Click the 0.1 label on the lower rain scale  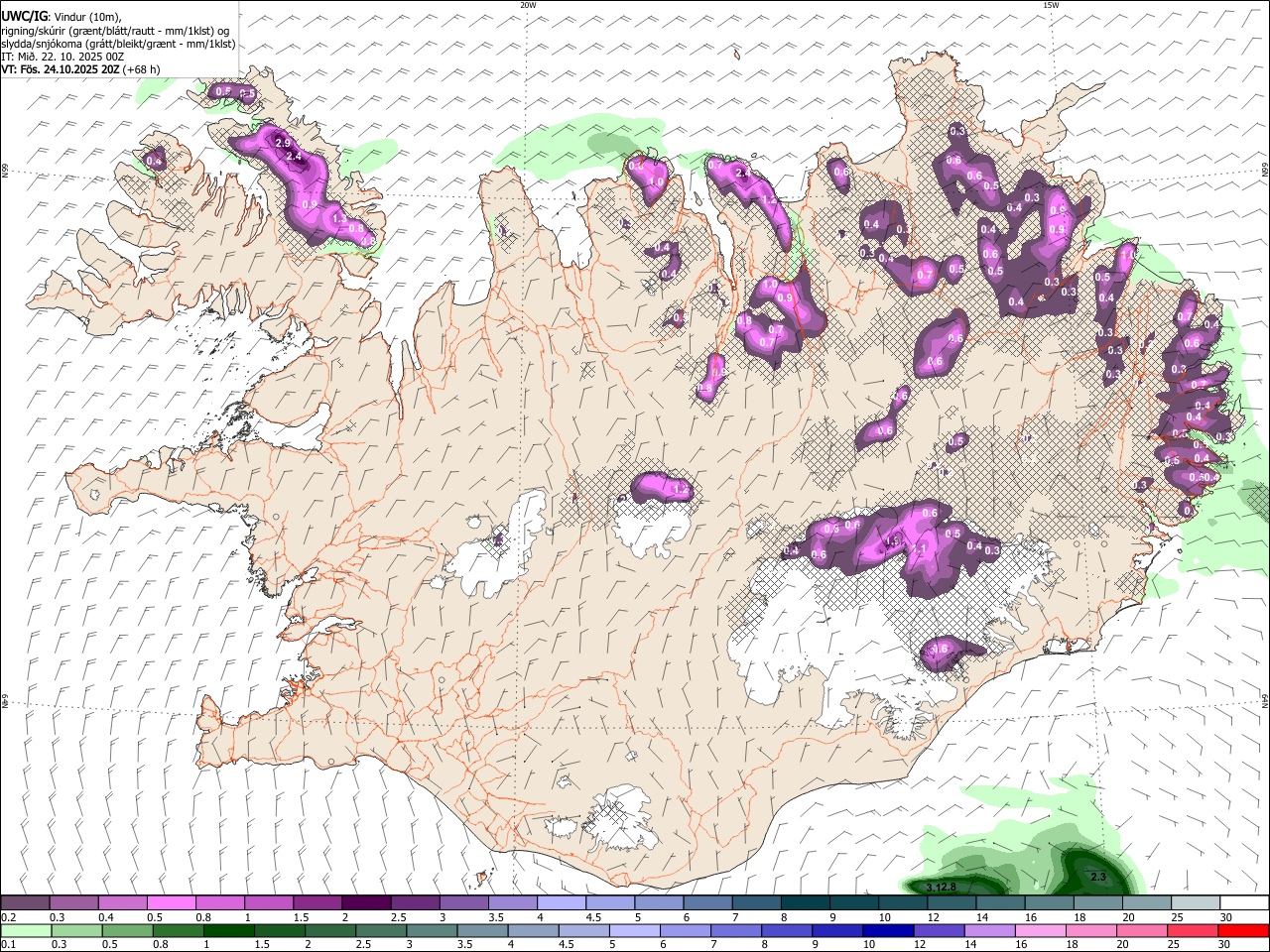pyautogui.click(x=9, y=946)
